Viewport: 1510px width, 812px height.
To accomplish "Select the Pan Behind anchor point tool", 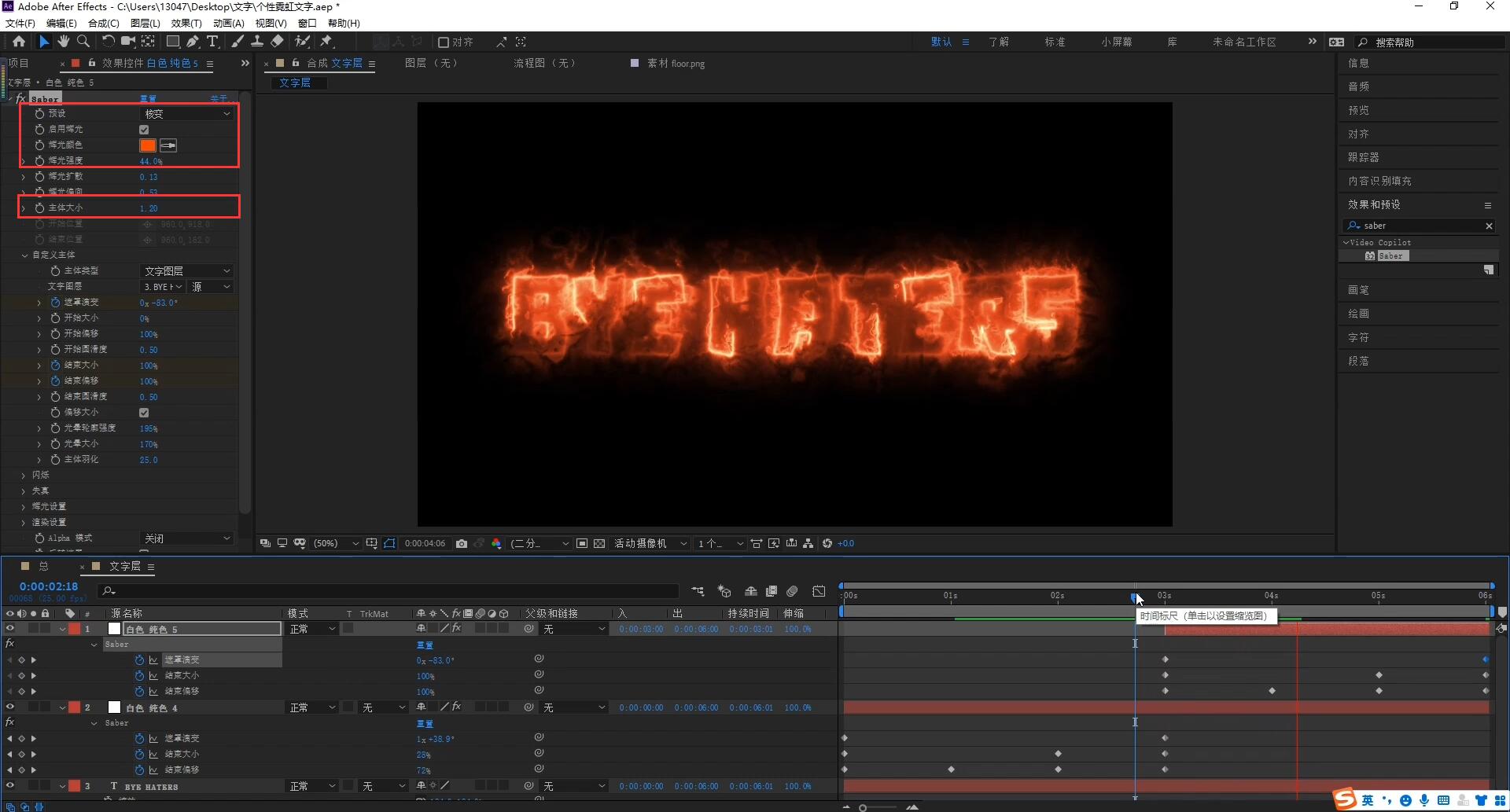I will (x=148, y=42).
